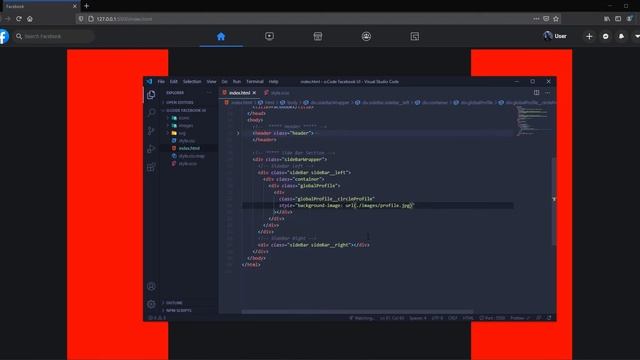Open Source Control view in VS Code
The image size is (640, 360).
pos(151,131)
